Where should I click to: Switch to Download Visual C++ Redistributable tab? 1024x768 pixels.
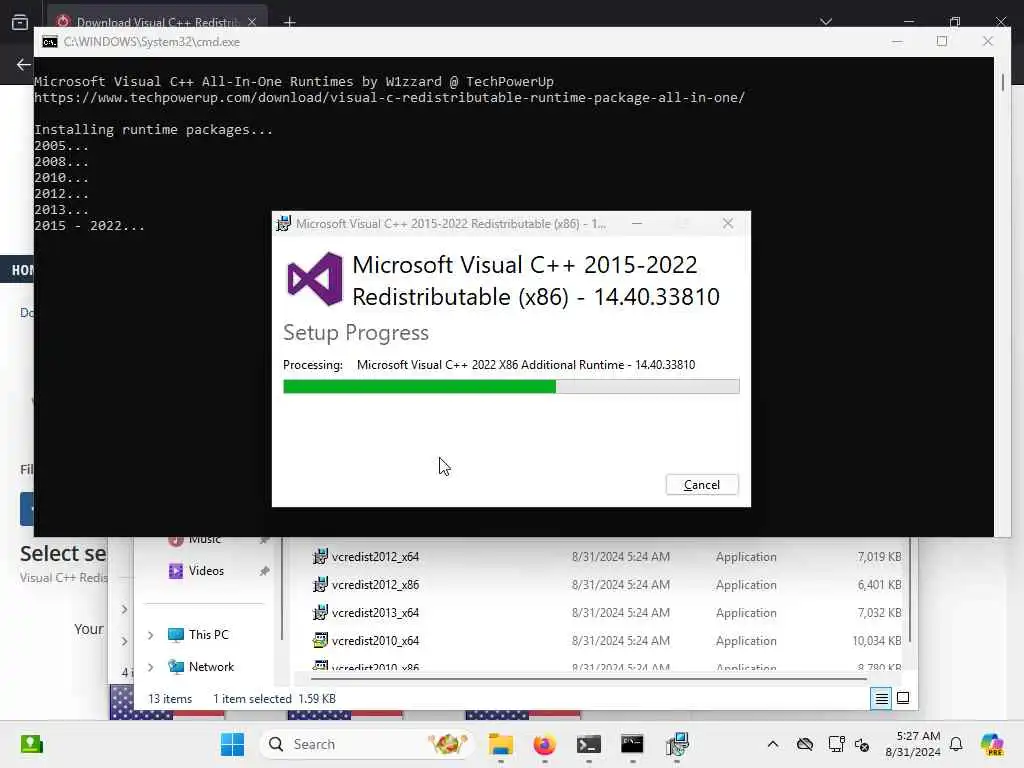(x=157, y=20)
